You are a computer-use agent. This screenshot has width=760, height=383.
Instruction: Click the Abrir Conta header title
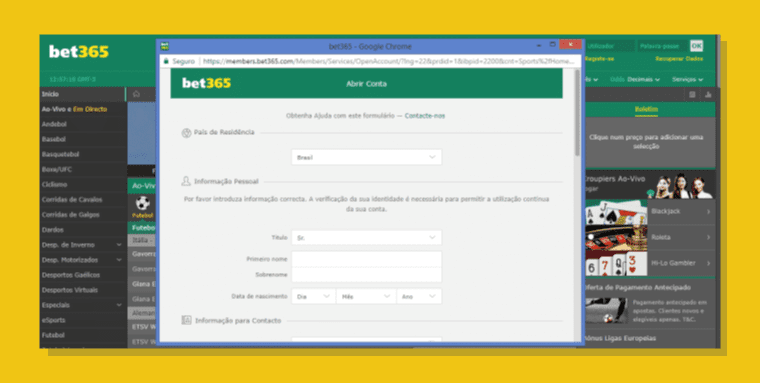click(x=366, y=84)
